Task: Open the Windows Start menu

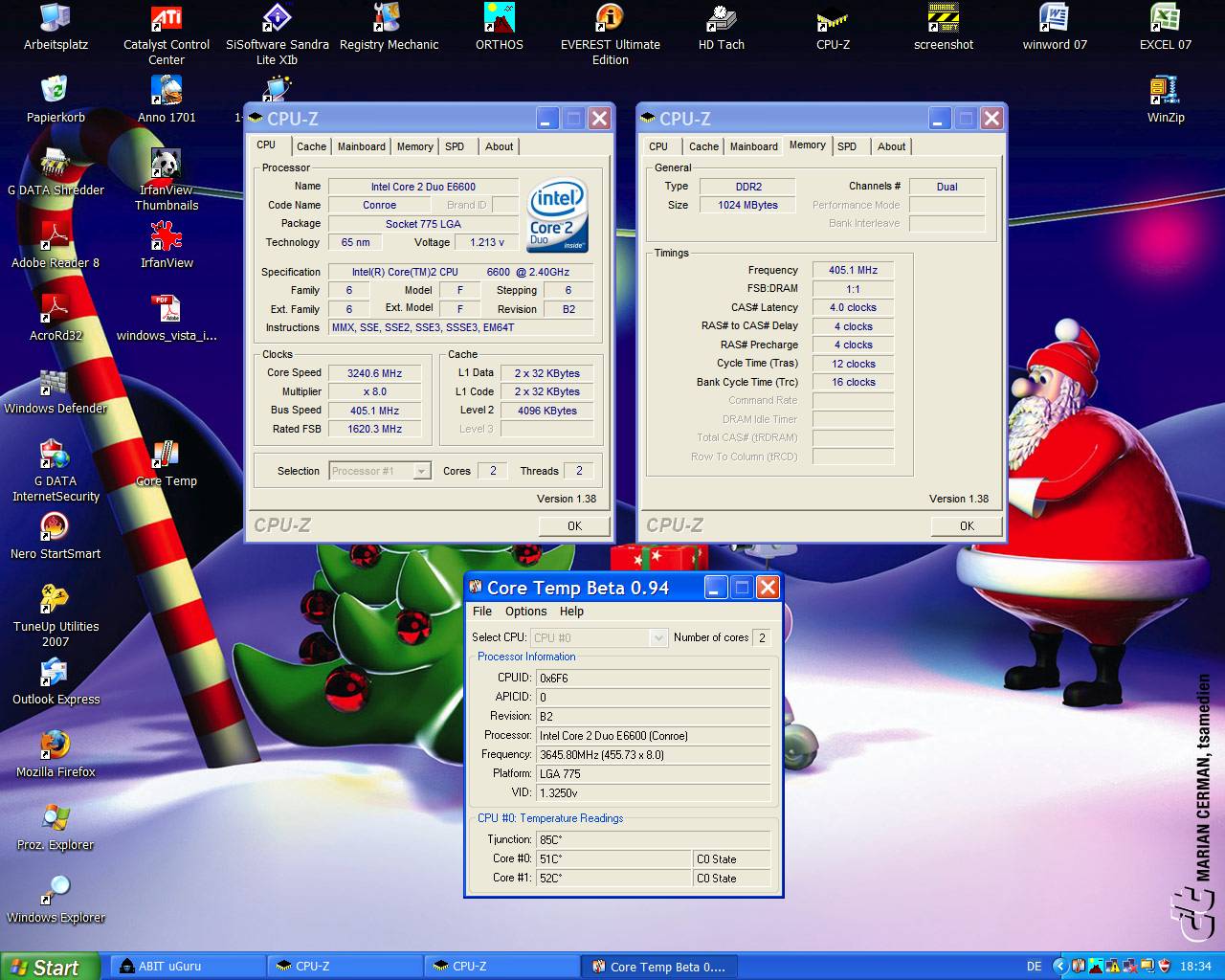Action: pyautogui.click(x=50, y=967)
